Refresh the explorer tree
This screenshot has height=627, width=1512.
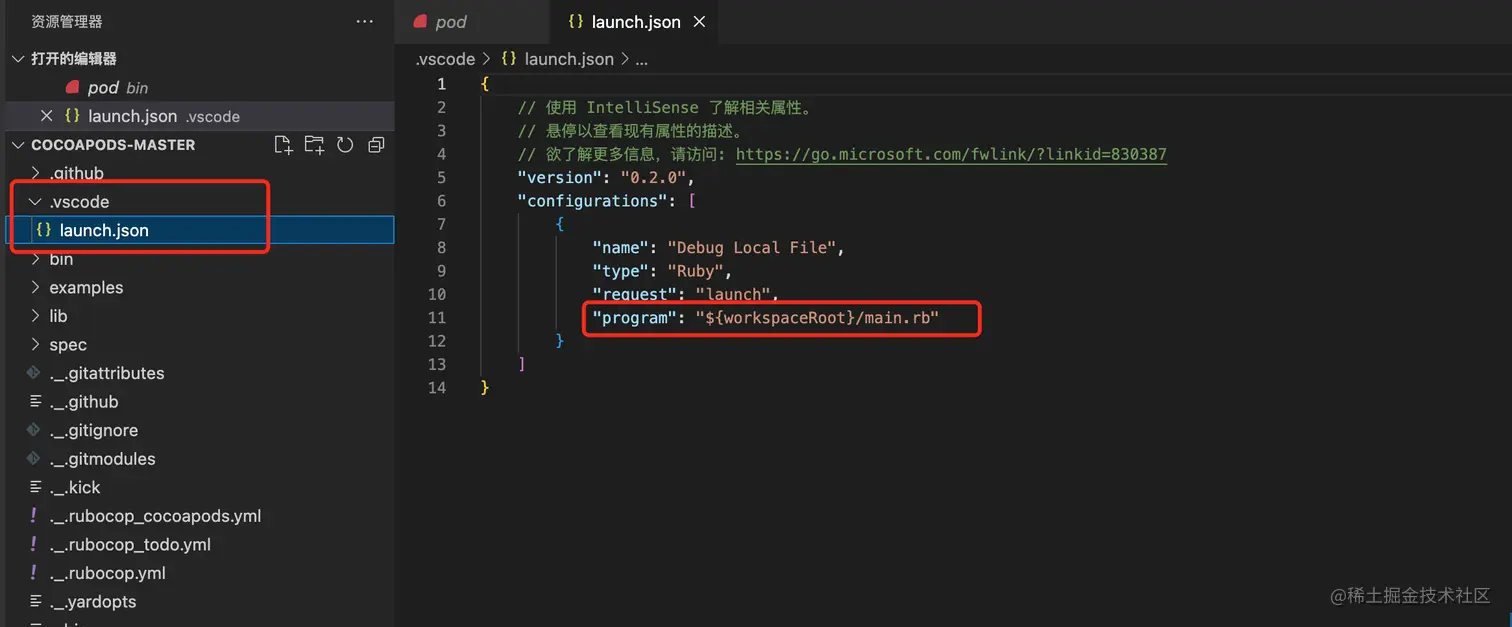(x=345, y=145)
